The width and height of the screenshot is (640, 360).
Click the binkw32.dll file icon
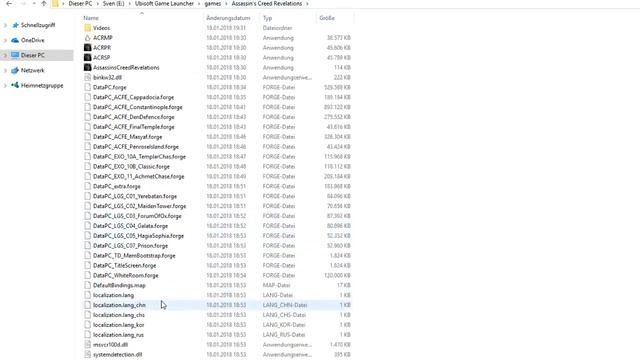pos(87,77)
